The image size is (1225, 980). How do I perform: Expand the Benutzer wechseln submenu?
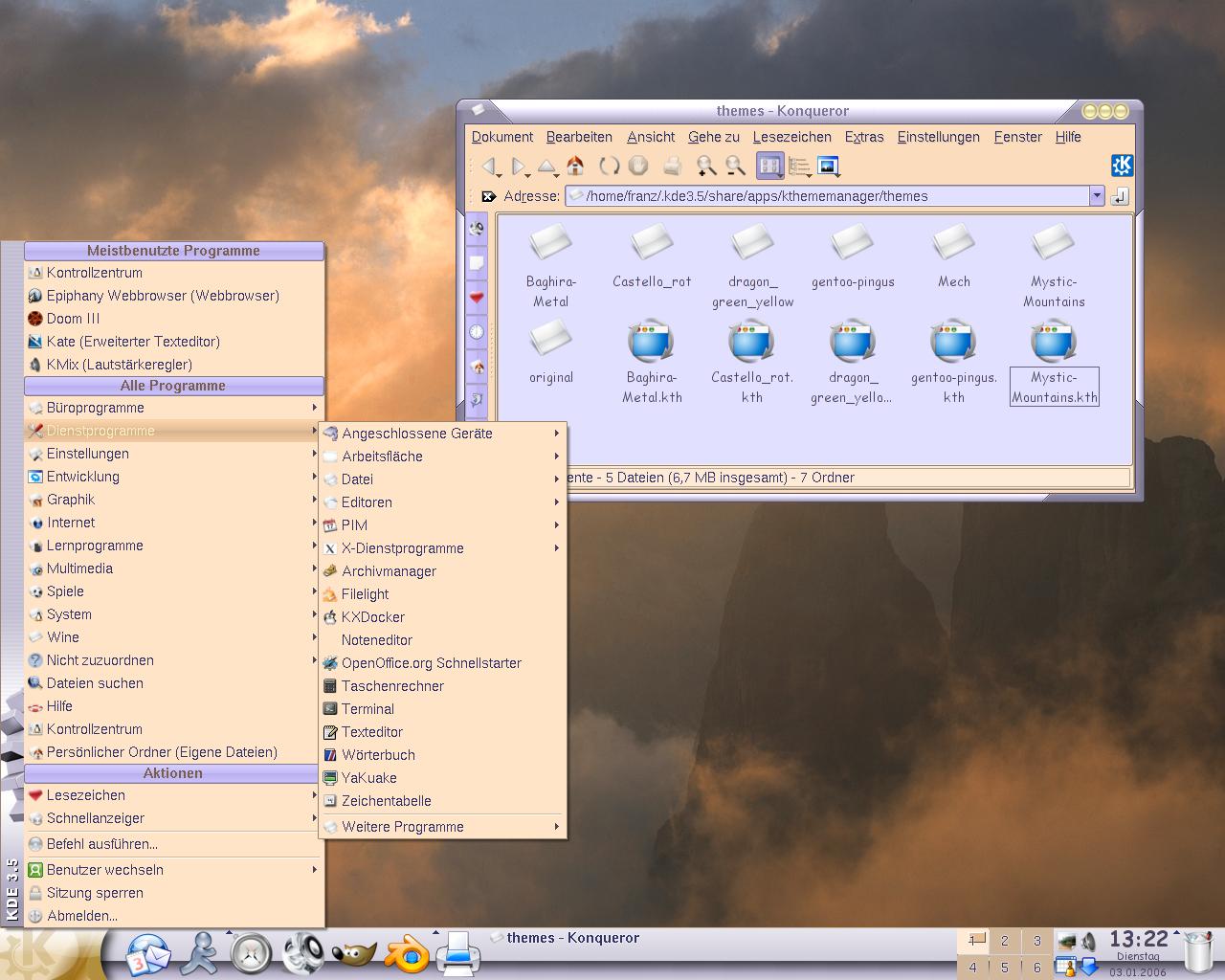point(173,870)
